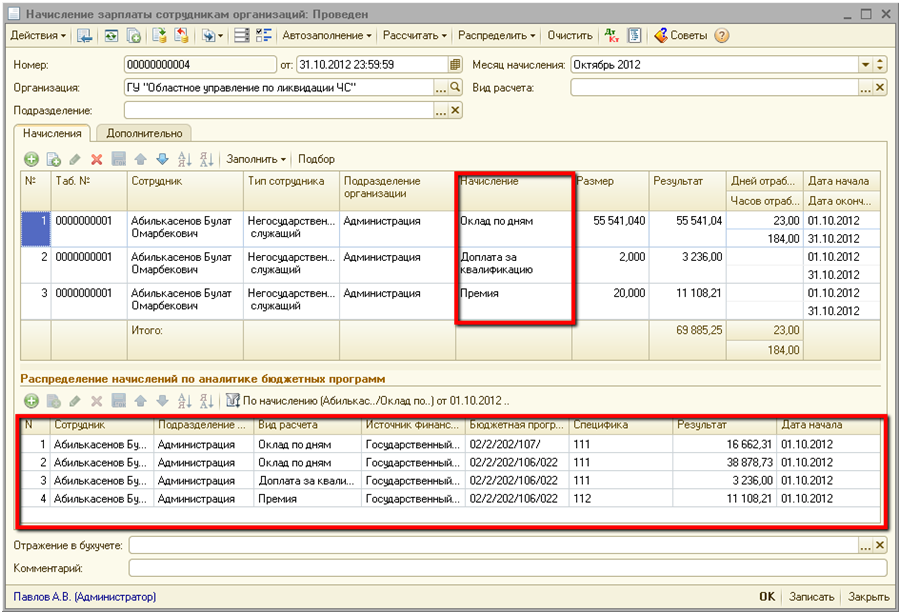Switch to the Дополнительно tab
The image size is (901, 614).
144,133
